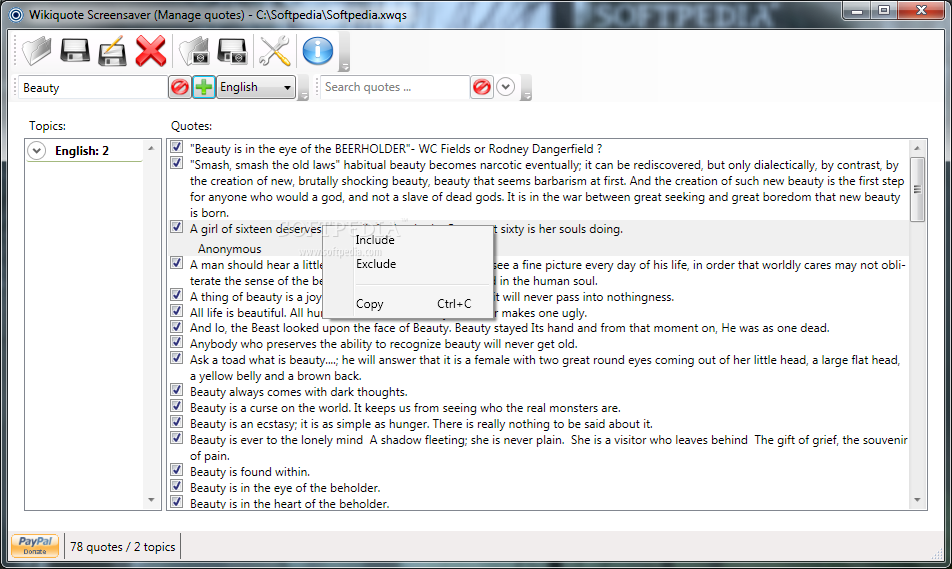Open the search toolbar overflow arrow
The width and height of the screenshot is (952, 569).
click(527, 95)
